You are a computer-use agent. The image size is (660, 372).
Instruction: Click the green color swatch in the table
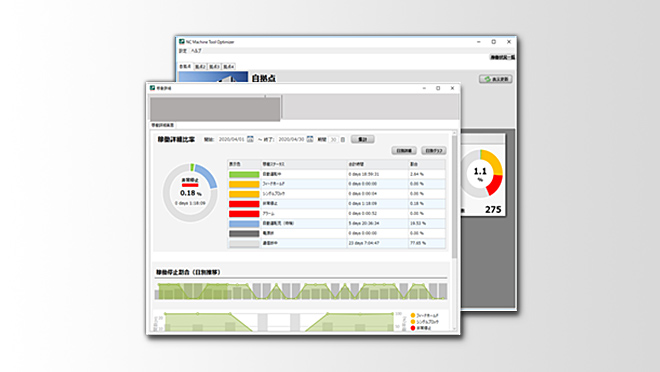pyautogui.click(x=244, y=174)
